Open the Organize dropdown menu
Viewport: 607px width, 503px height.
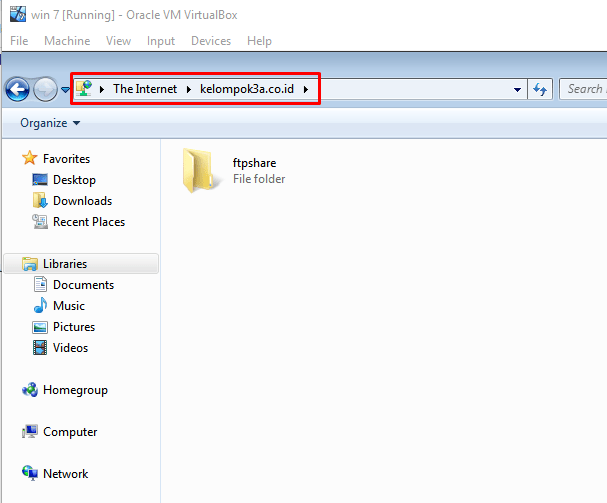[50, 123]
